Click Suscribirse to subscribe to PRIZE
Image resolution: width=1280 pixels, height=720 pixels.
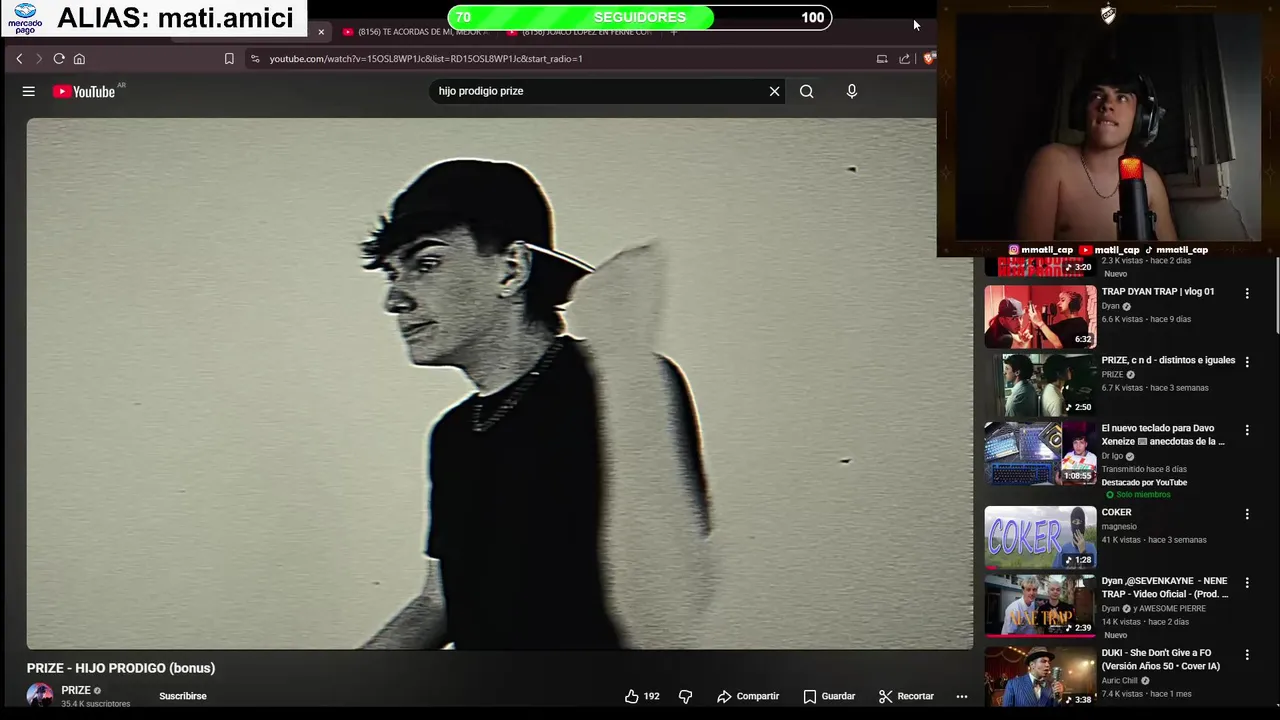tap(183, 696)
